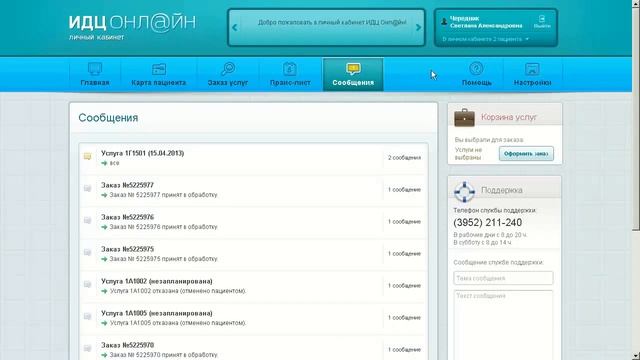The width and height of the screenshot is (640, 360).
Task: Expand the patients dropdown in user panel
Action: coord(485,39)
